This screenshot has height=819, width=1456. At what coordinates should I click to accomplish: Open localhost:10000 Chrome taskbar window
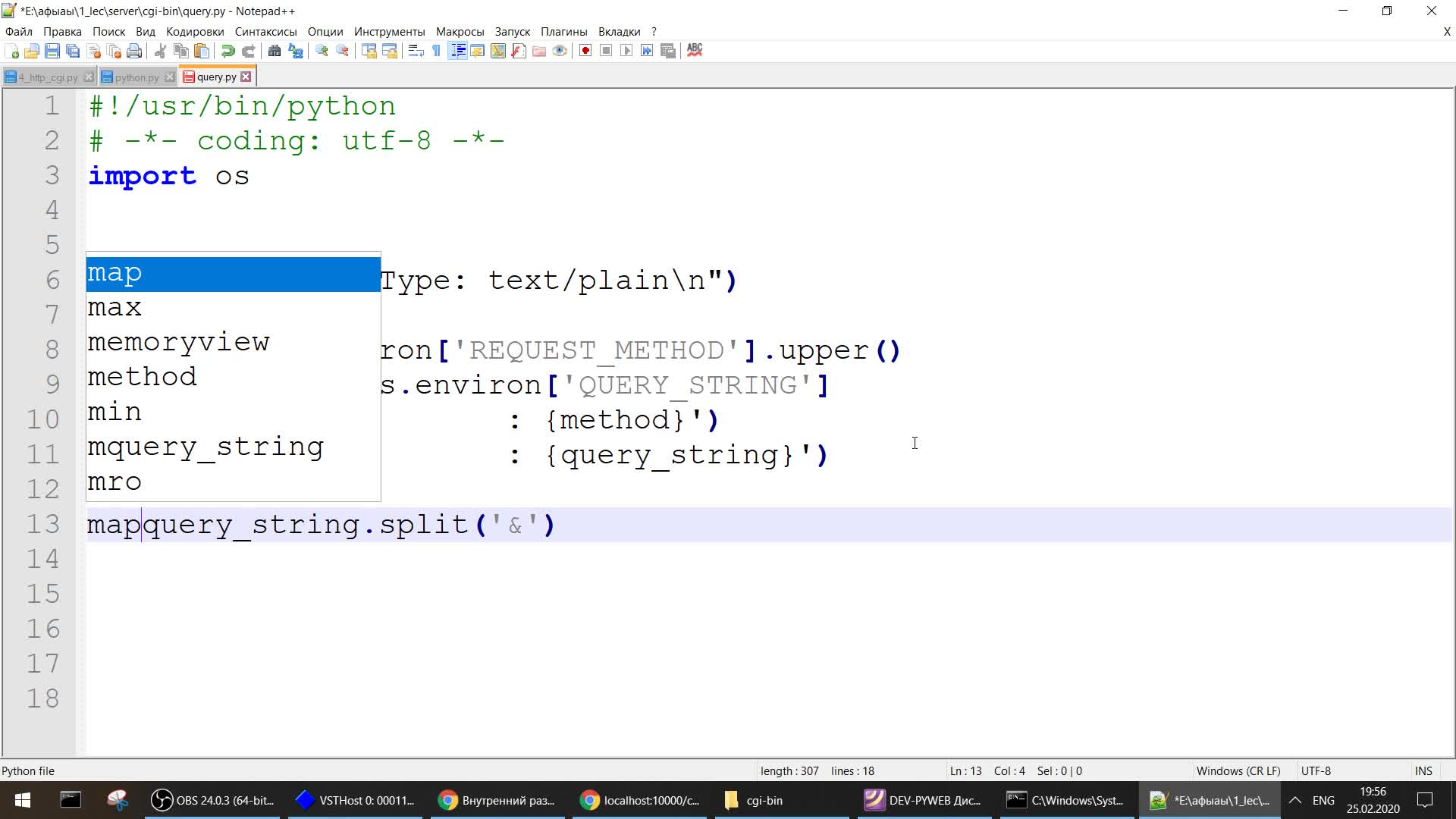[640, 800]
